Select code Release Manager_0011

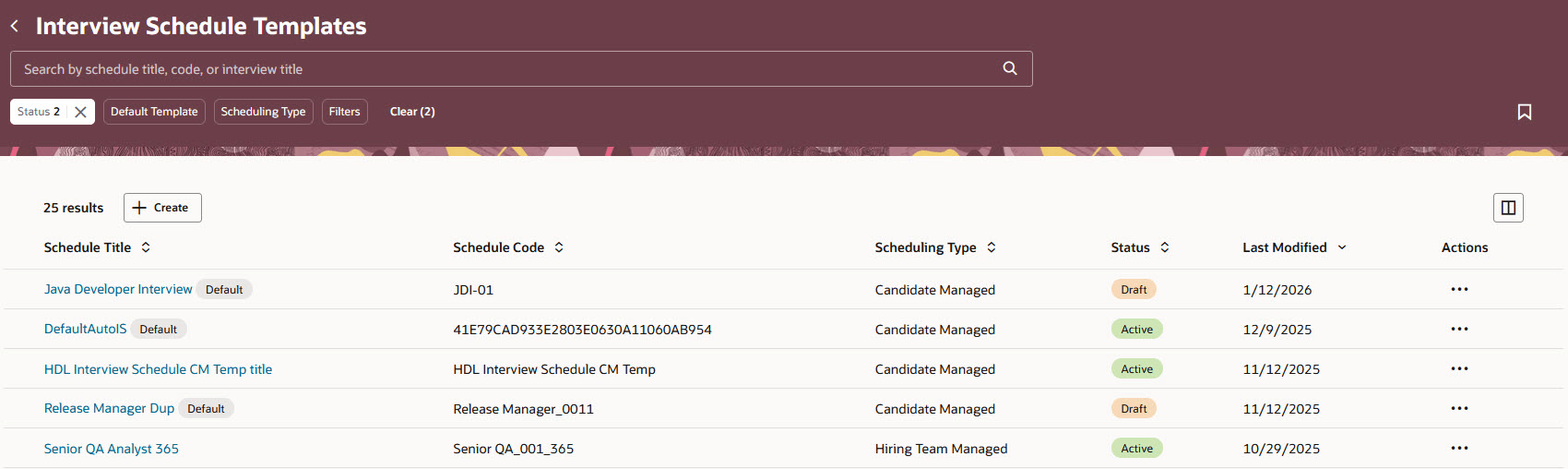pos(523,409)
